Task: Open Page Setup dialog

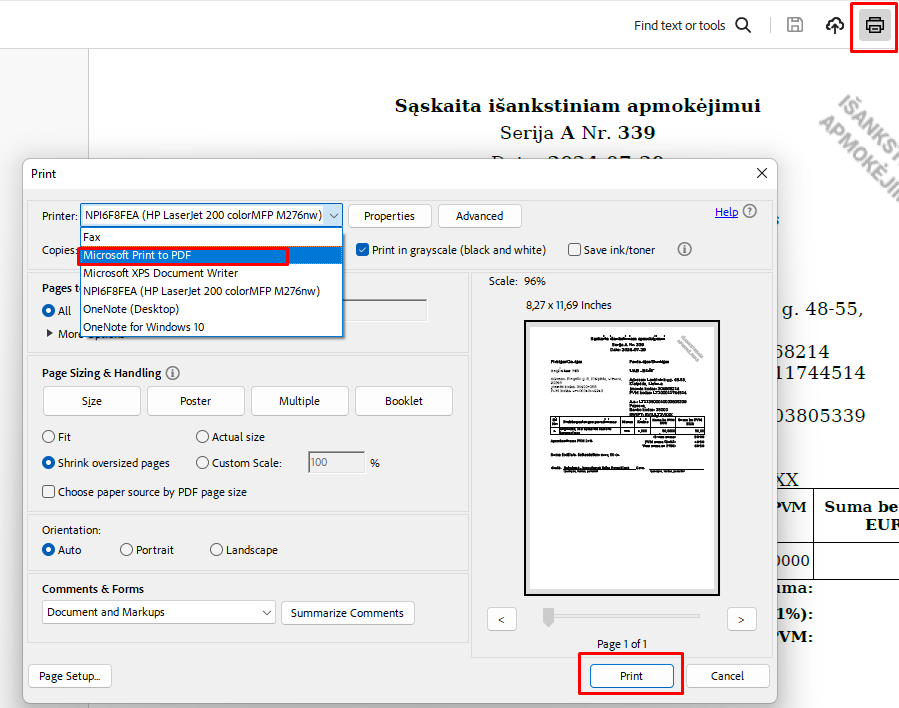Action: click(69, 675)
